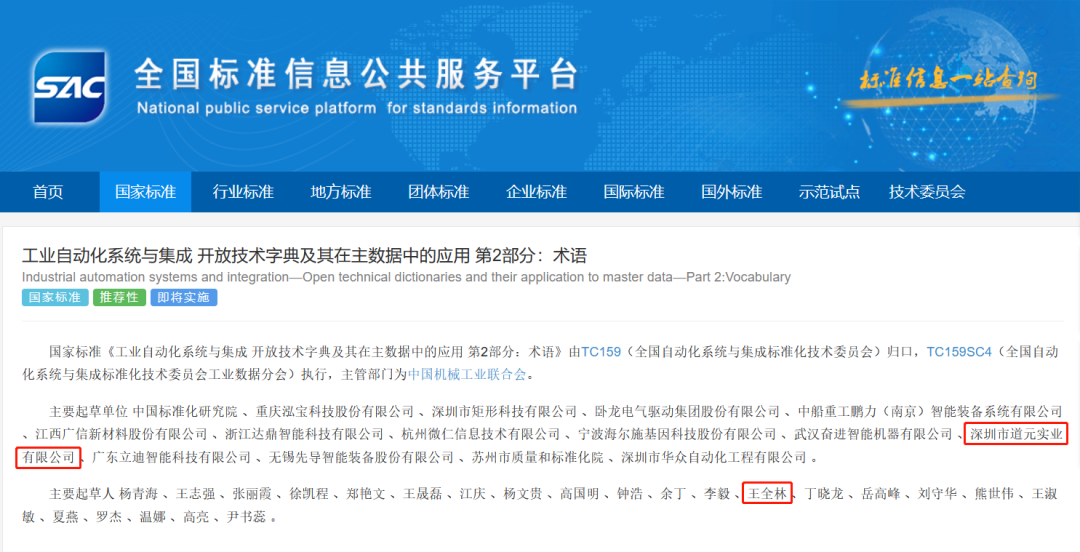Open 国外标准 navigation item

tap(731, 192)
